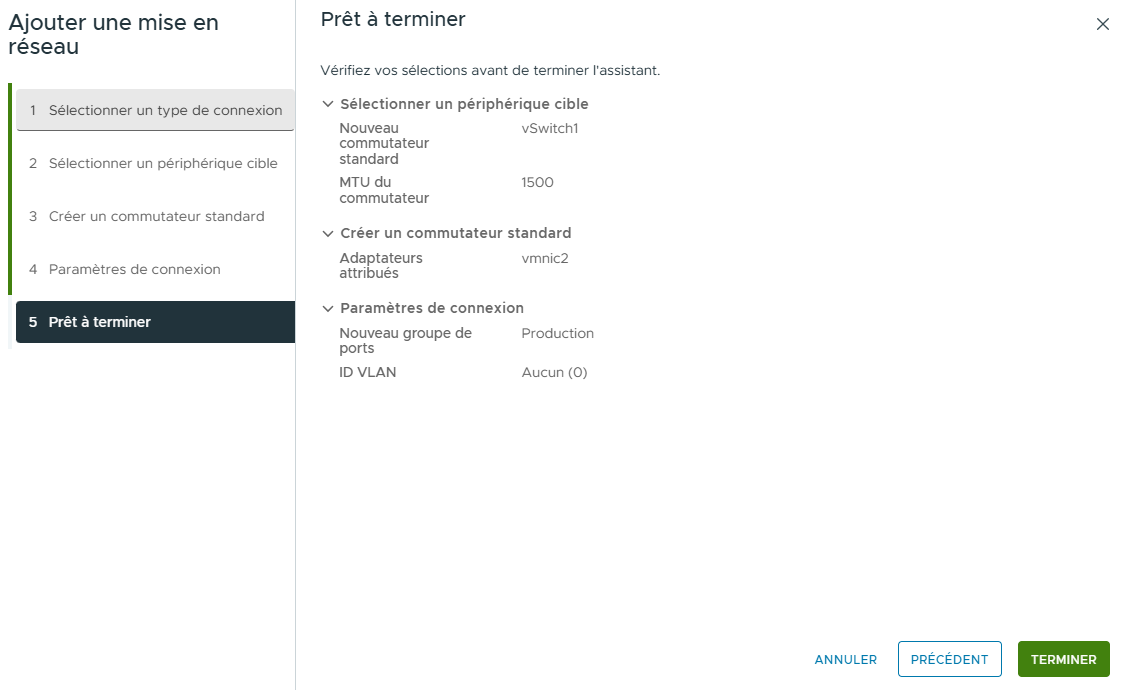
Task: Select step 4 'Paramètres de connexion'
Action: [x=154, y=269]
